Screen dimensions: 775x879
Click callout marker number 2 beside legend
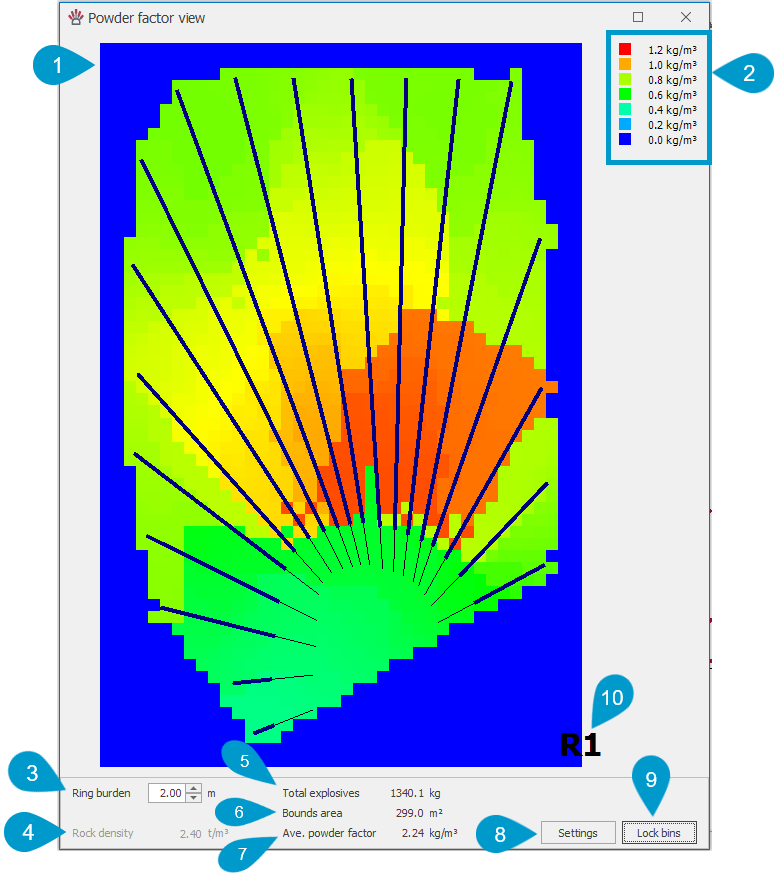[x=746, y=72]
